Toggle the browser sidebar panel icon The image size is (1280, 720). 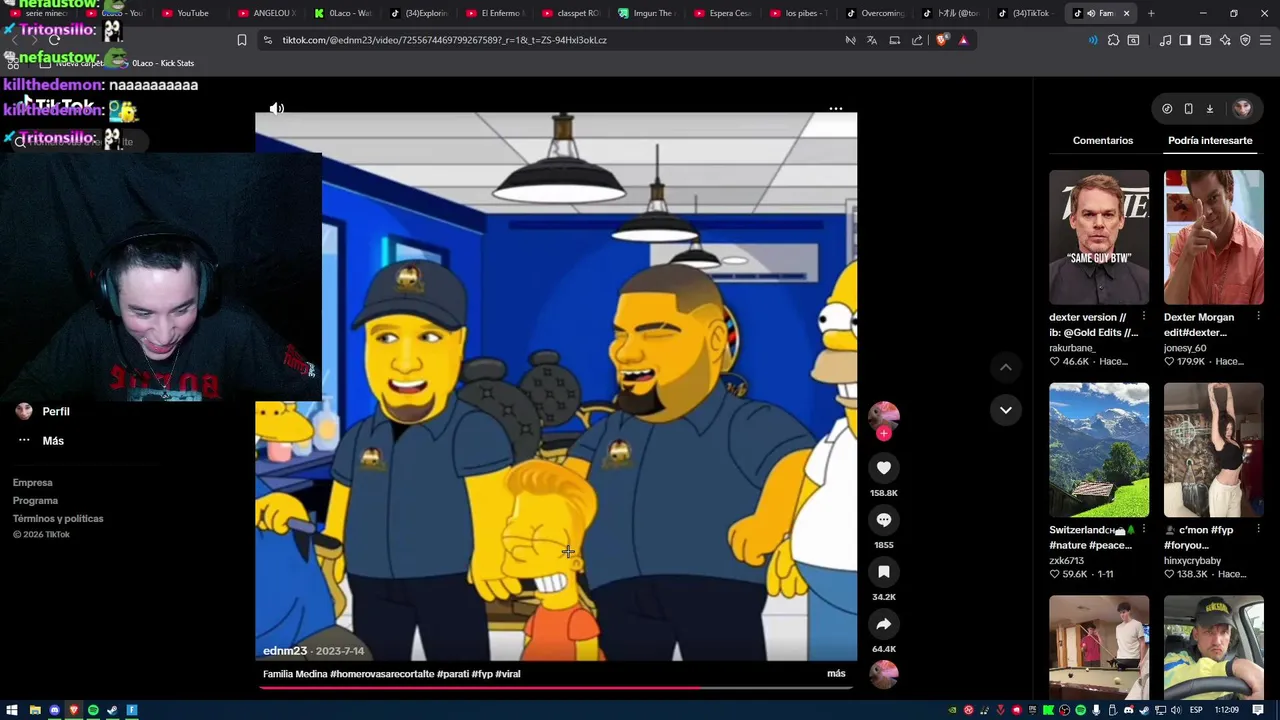pyautogui.click(x=1185, y=40)
